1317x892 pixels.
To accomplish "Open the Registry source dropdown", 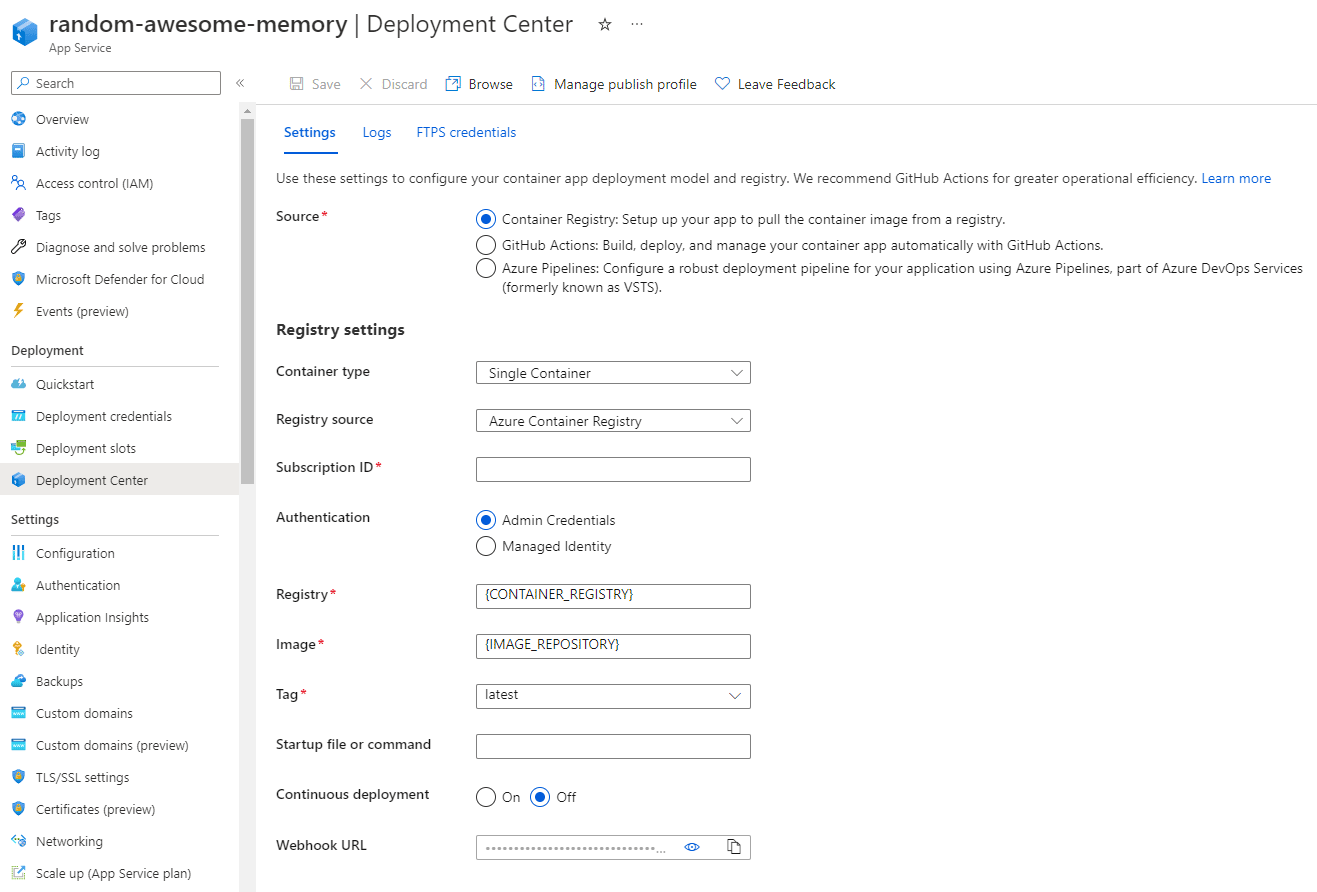I will (613, 420).
